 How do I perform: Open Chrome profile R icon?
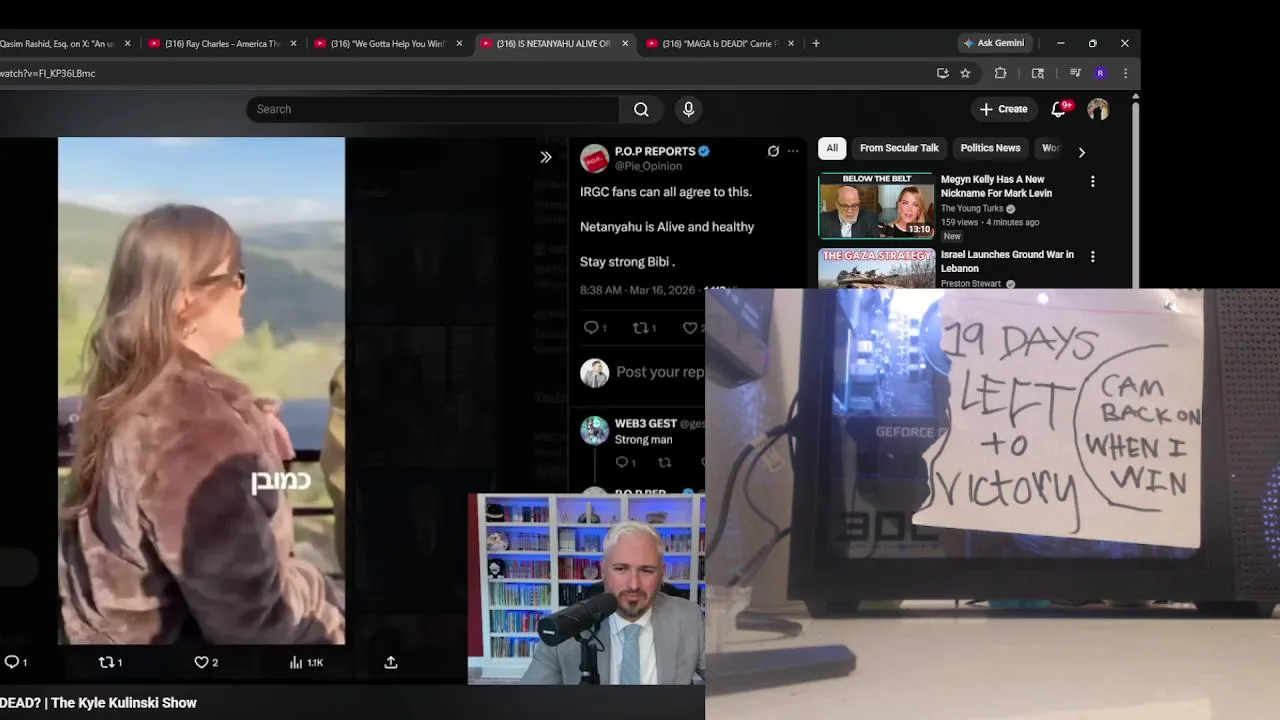(1100, 73)
